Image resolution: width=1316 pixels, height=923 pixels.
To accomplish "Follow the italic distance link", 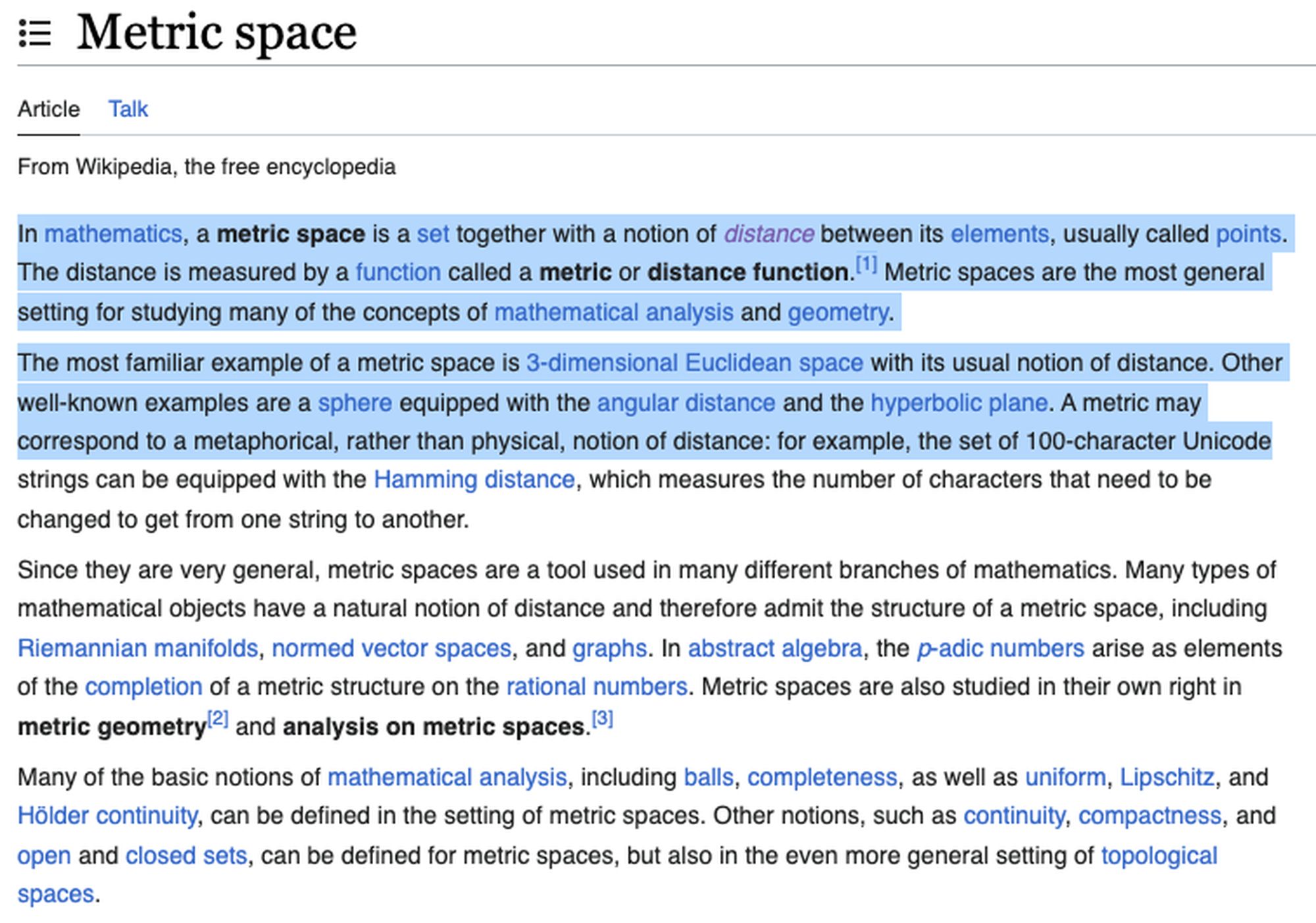I will 769,234.
